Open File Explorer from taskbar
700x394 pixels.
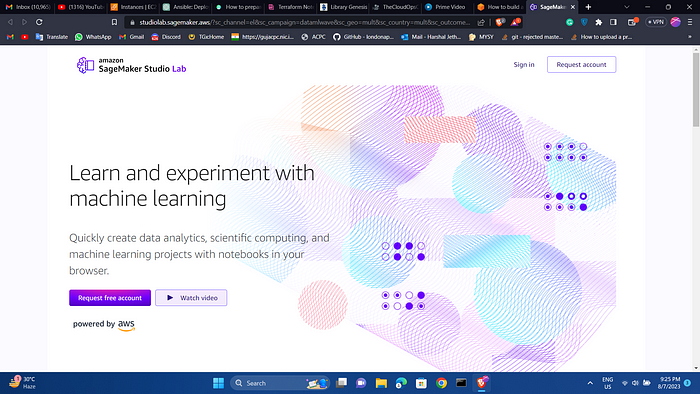(x=381, y=383)
